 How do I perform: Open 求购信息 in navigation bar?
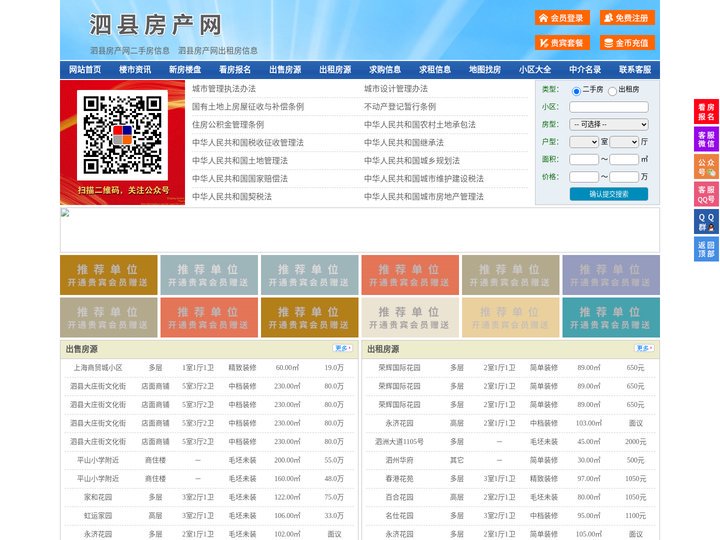coord(385,70)
